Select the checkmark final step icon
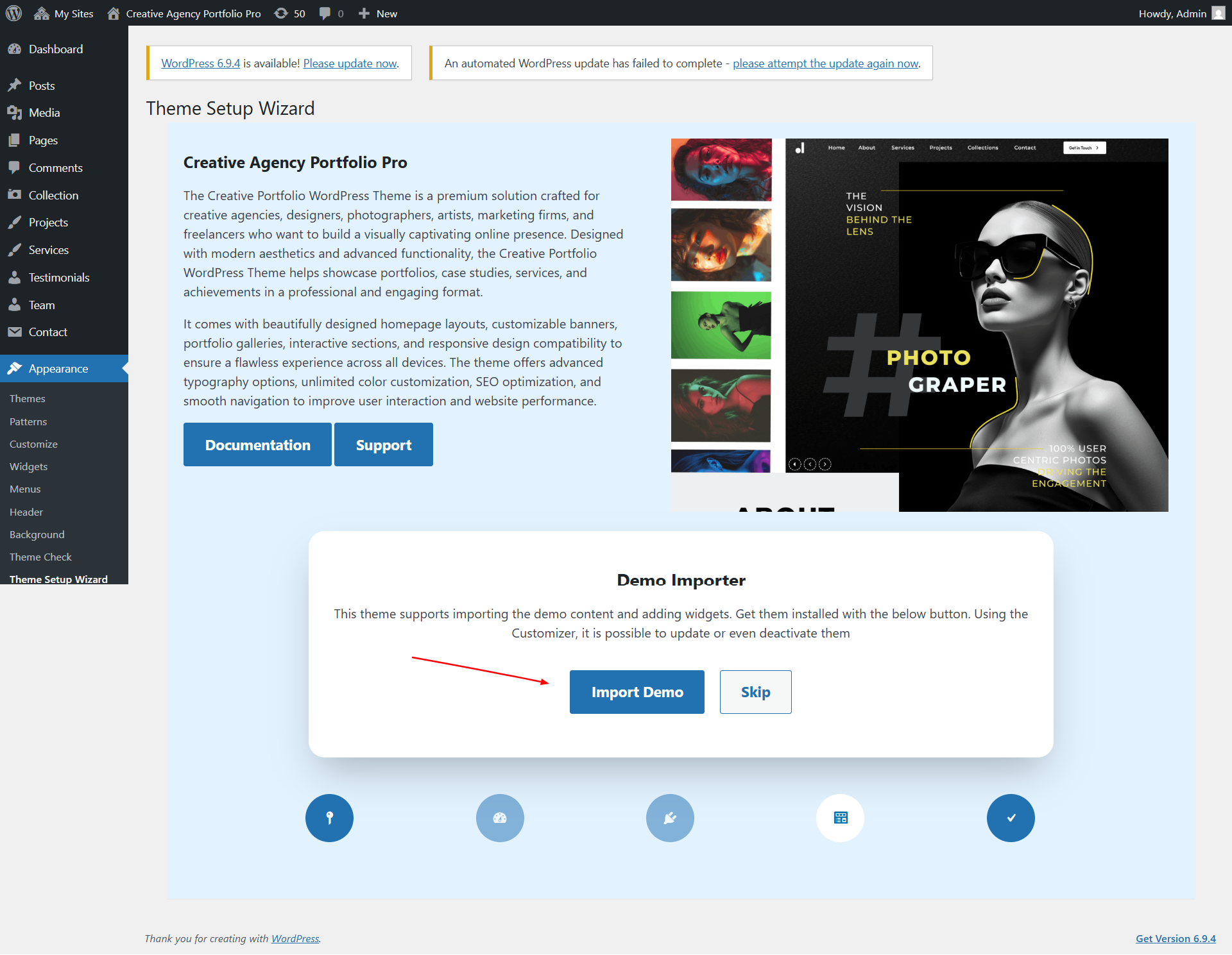1232x955 pixels. pos(1011,818)
